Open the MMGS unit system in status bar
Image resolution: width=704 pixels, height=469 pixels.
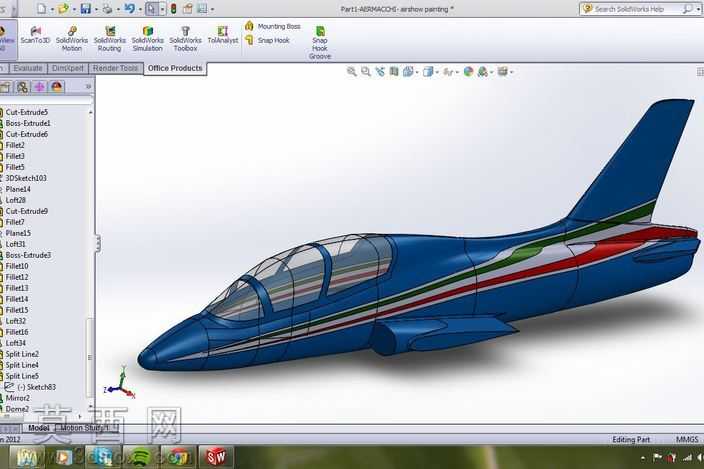[687, 439]
